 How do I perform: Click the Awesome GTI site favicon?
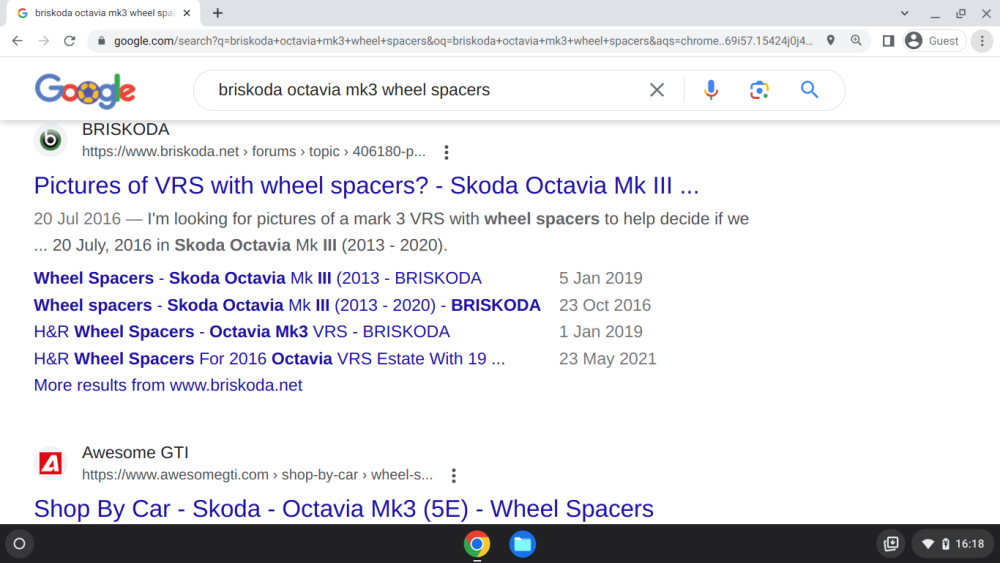50,463
